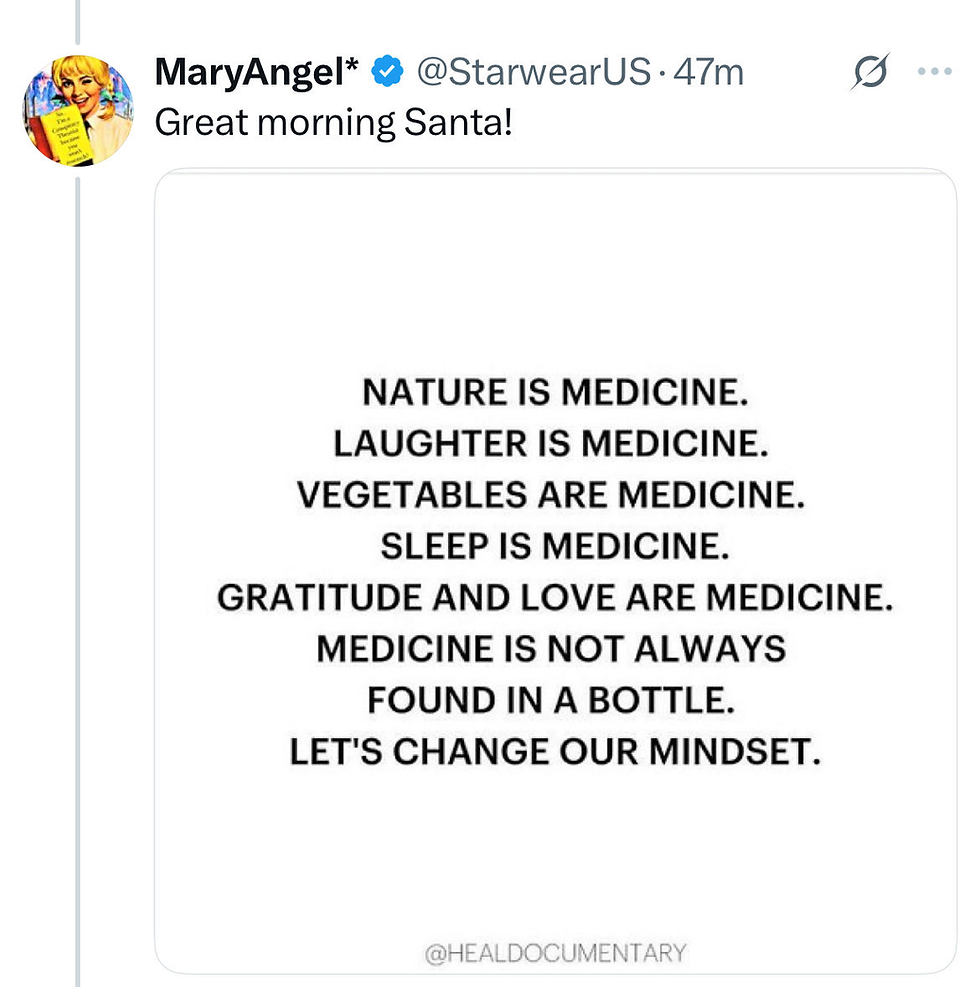Viewport: 980px width, 987px height.
Task: Visit the @StarwearUS handle link
Action: tap(533, 73)
